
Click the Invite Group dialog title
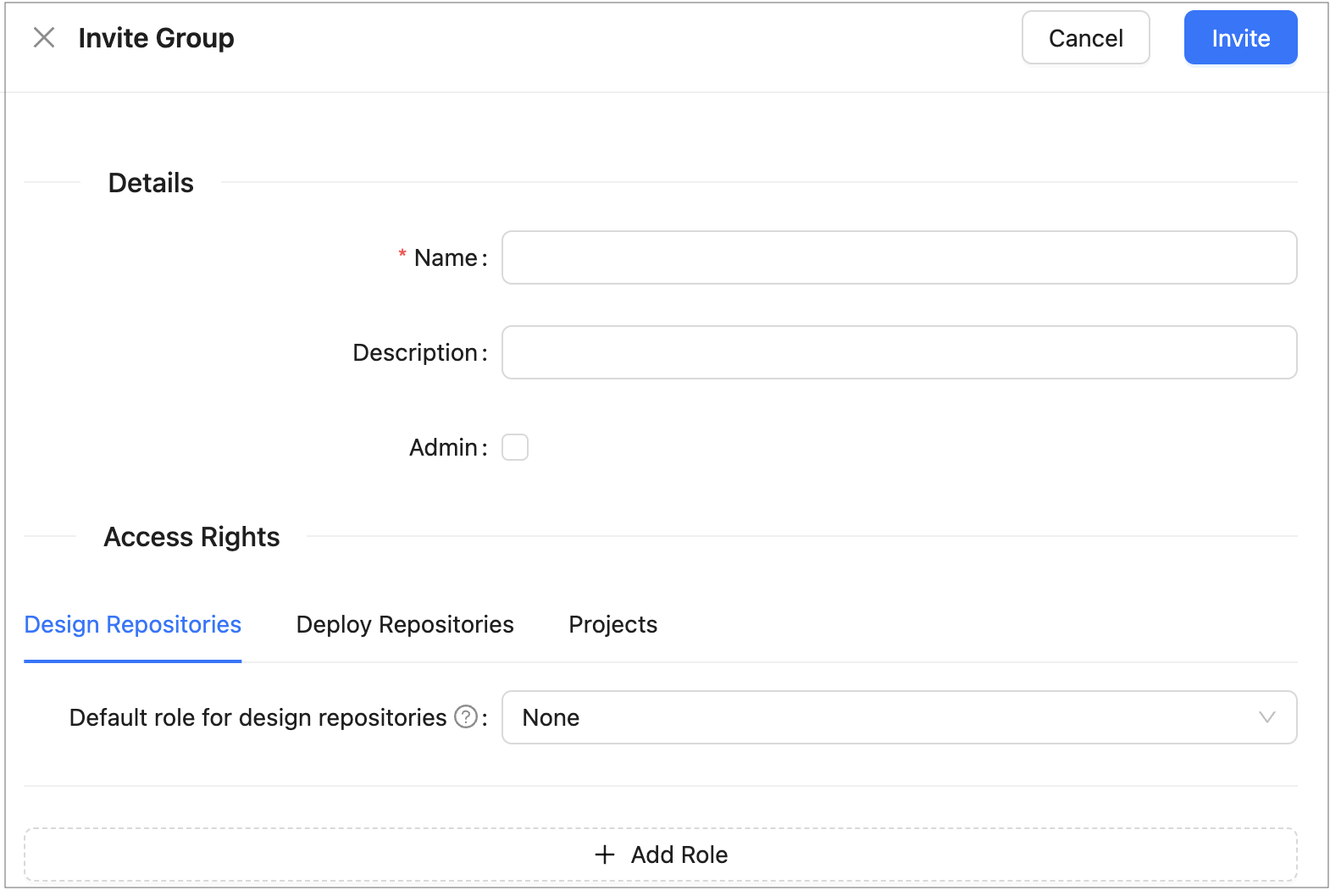(x=156, y=38)
